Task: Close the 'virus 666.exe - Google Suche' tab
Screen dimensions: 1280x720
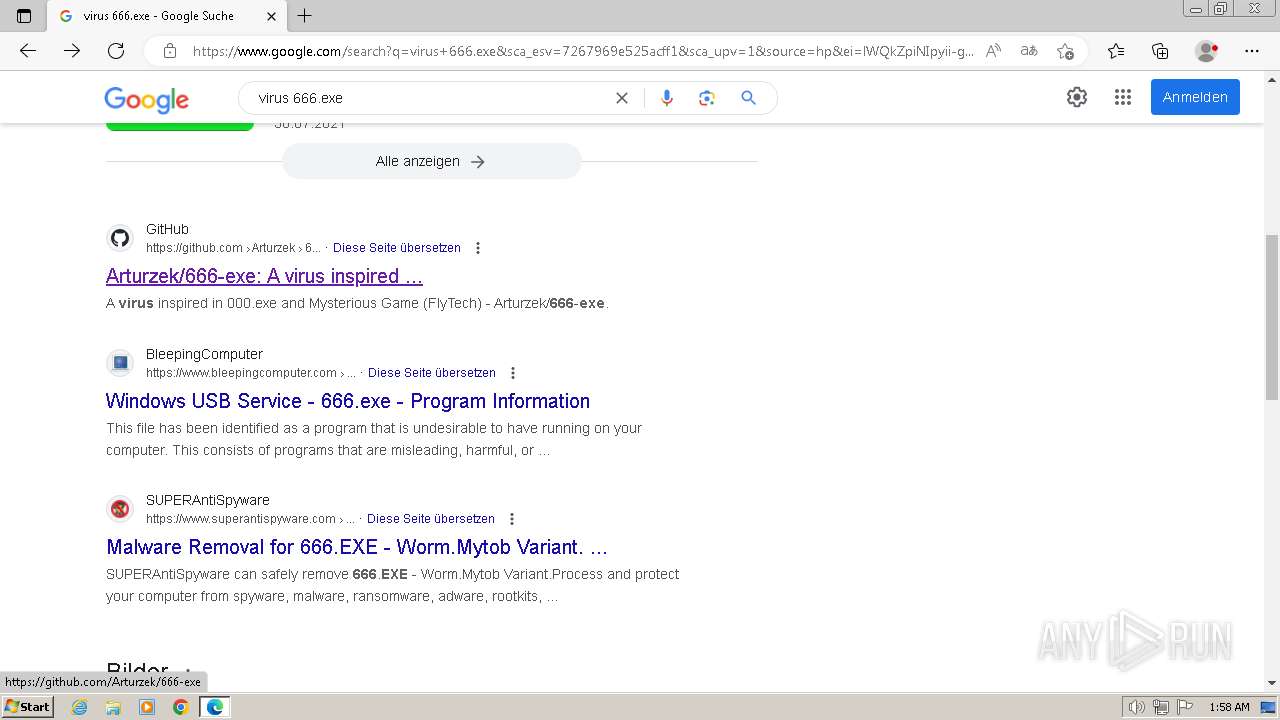Action: click(272, 16)
